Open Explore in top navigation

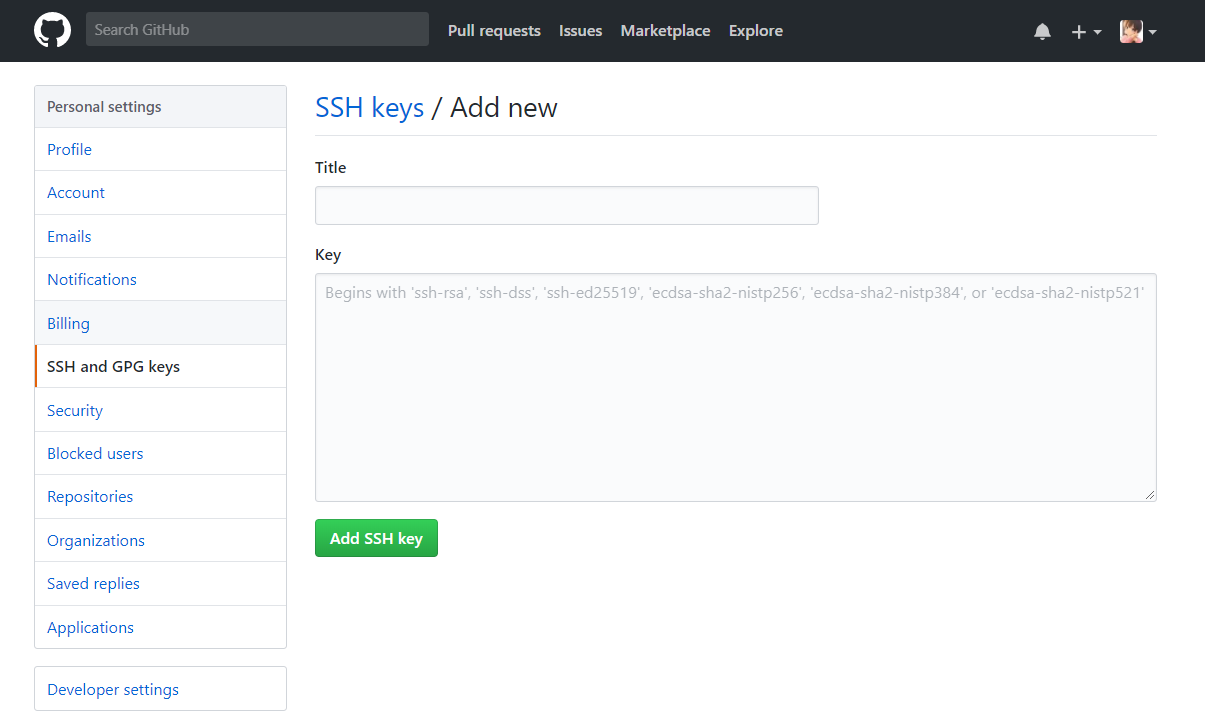[x=756, y=31]
